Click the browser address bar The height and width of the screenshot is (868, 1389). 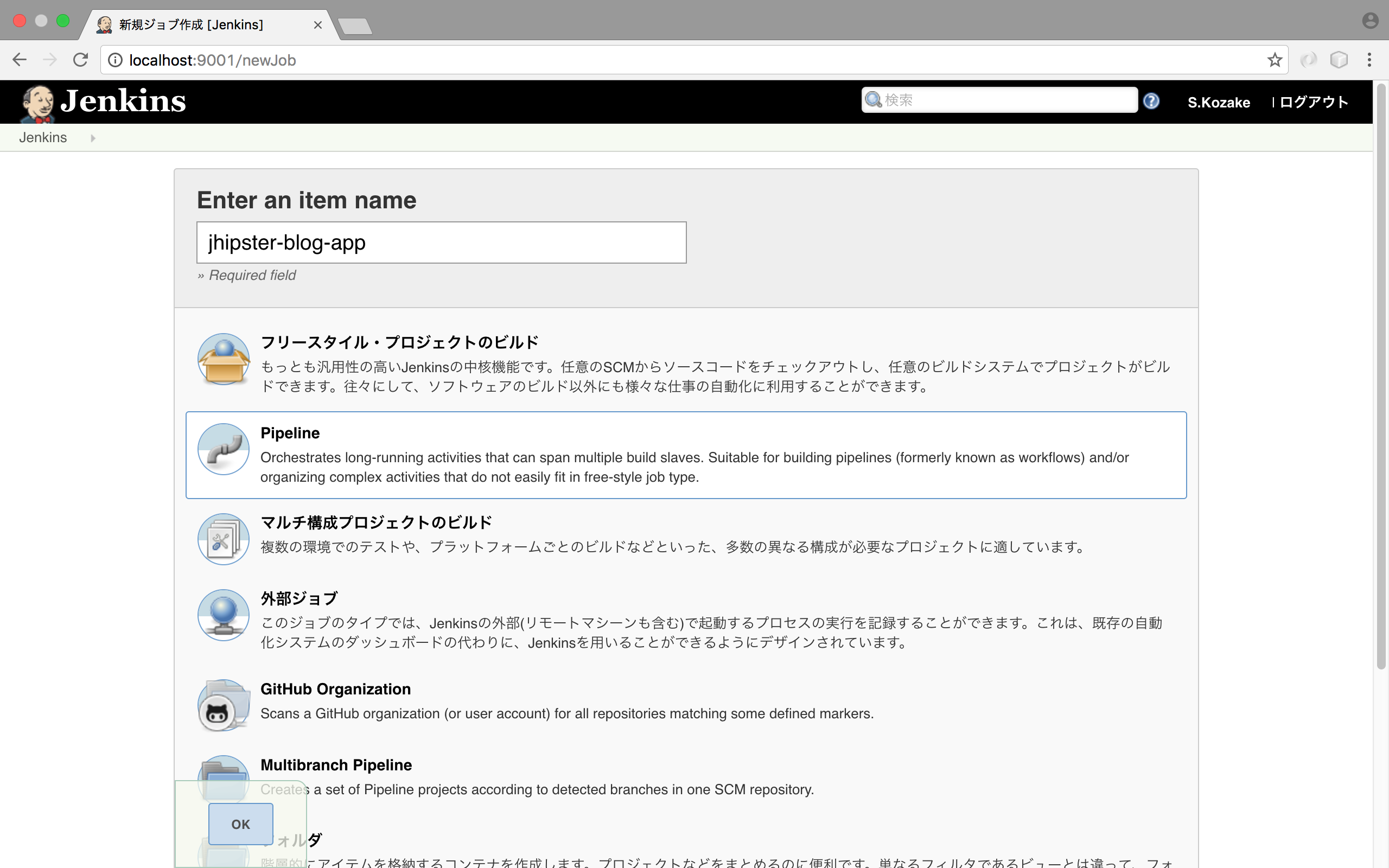point(694,60)
